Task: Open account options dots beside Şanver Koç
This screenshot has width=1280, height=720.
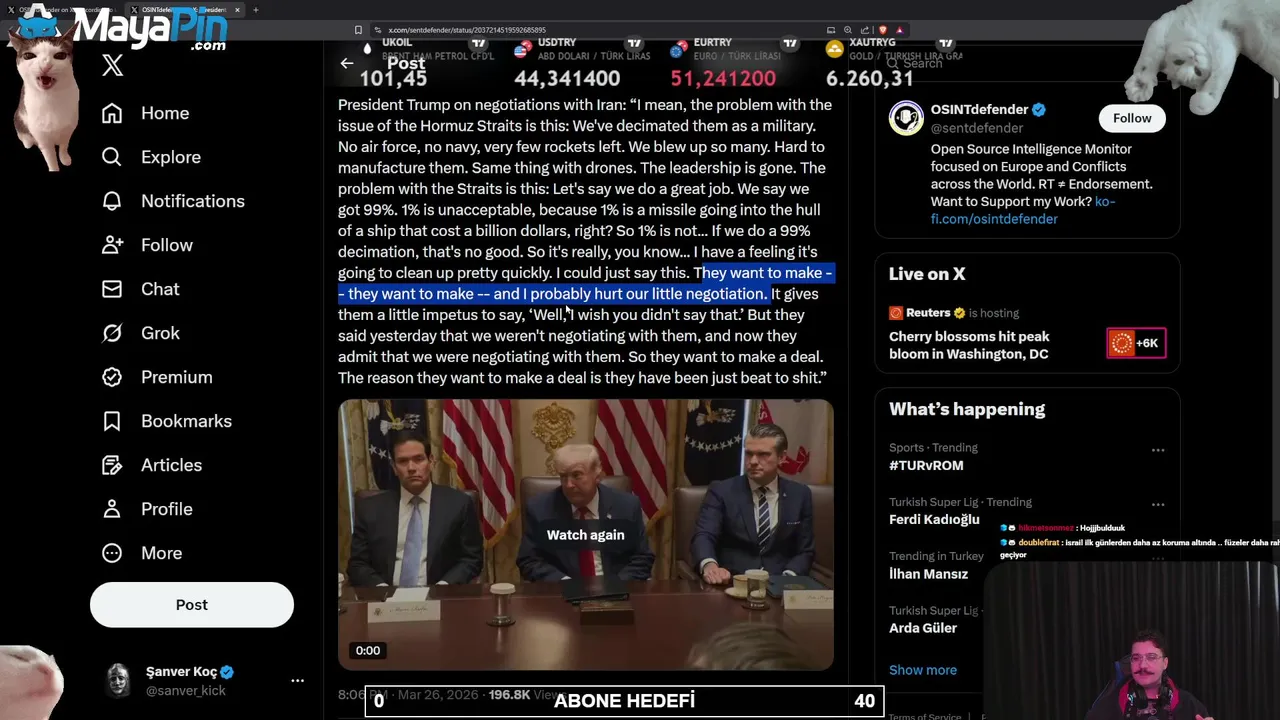Action: point(297,680)
